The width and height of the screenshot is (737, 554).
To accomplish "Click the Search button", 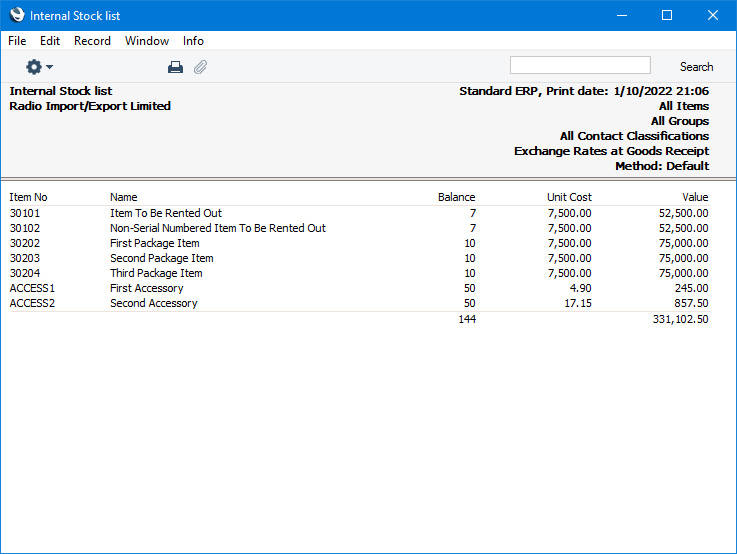I will click(696, 67).
